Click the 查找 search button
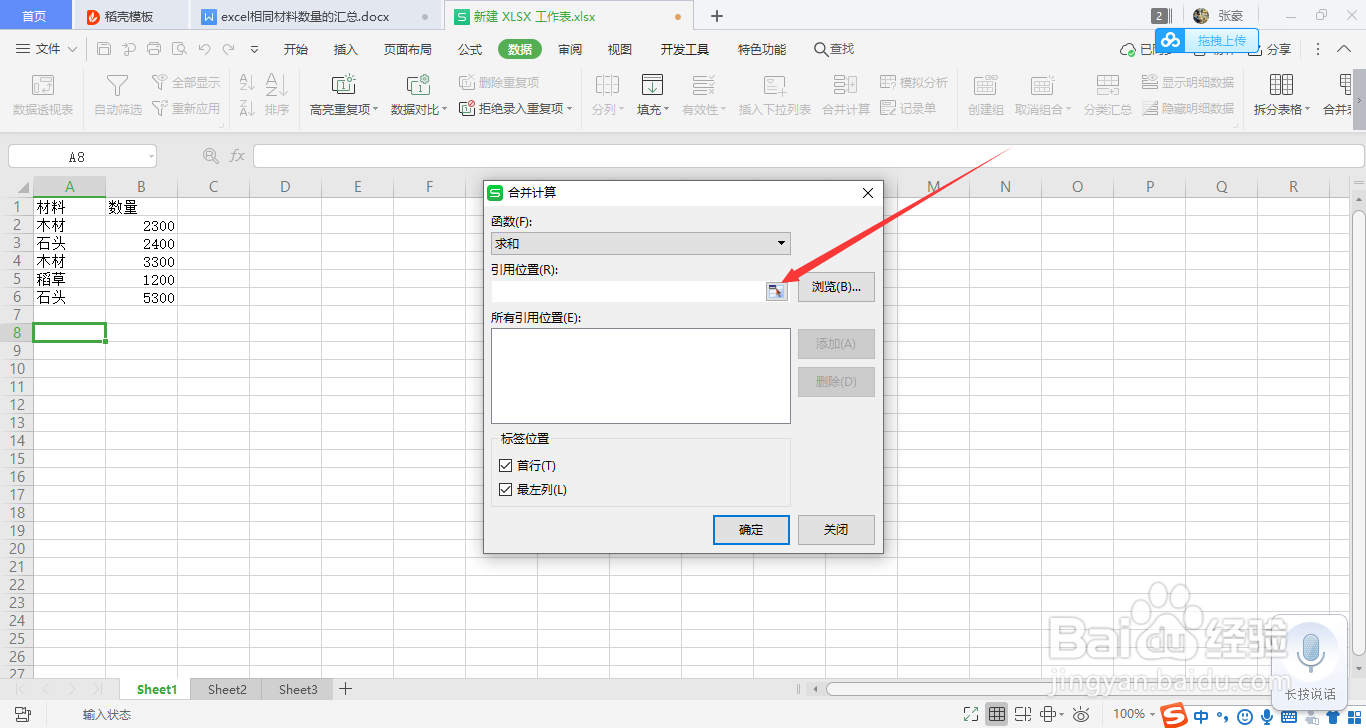The width and height of the screenshot is (1366, 728). (x=835, y=50)
